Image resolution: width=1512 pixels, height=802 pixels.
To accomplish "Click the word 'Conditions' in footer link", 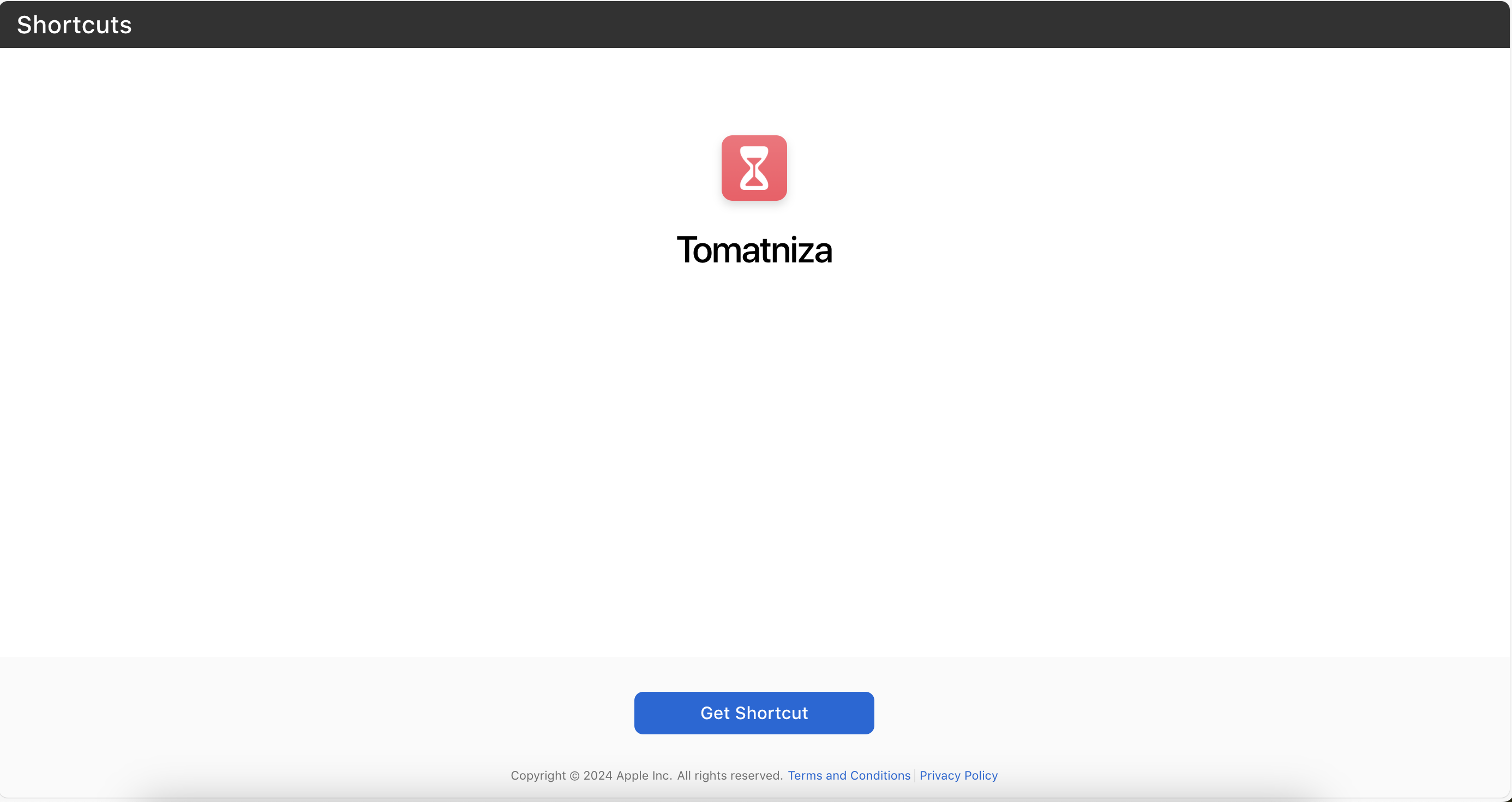I will point(880,775).
